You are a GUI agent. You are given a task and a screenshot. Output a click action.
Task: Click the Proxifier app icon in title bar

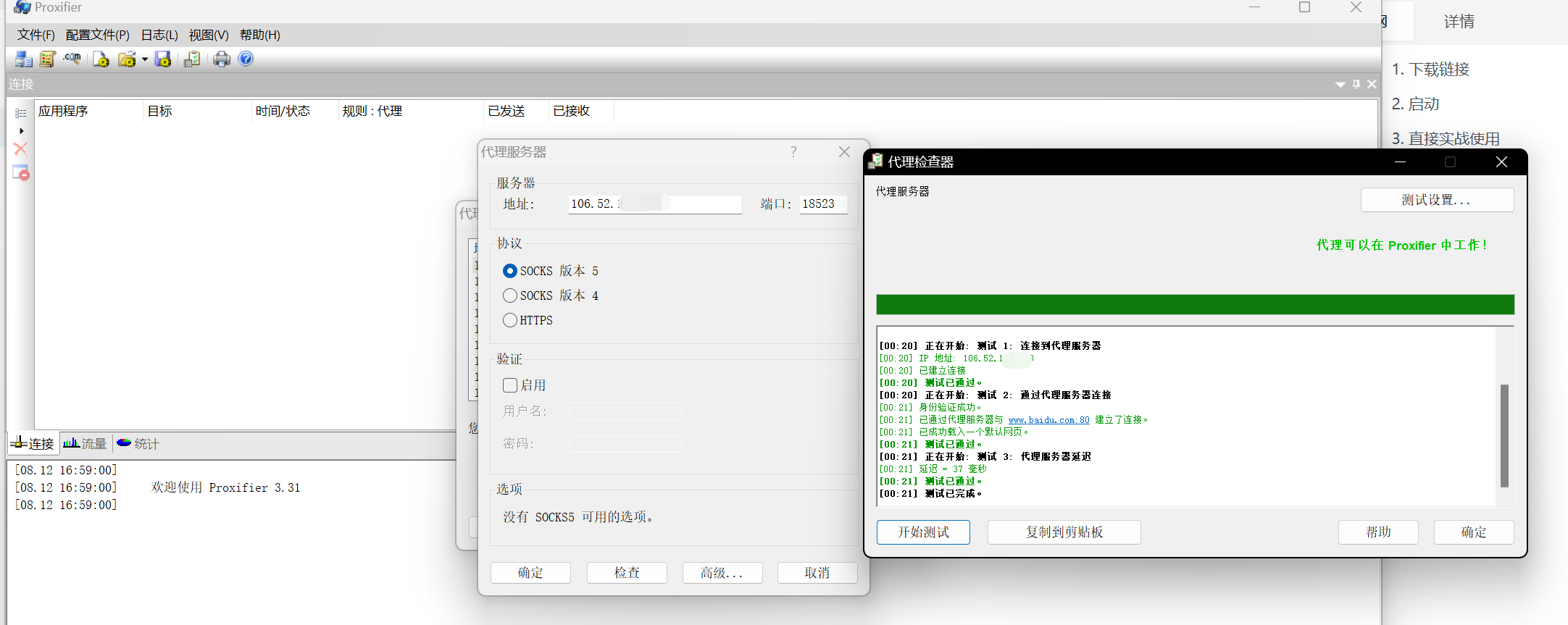pyautogui.click(x=22, y=7)
